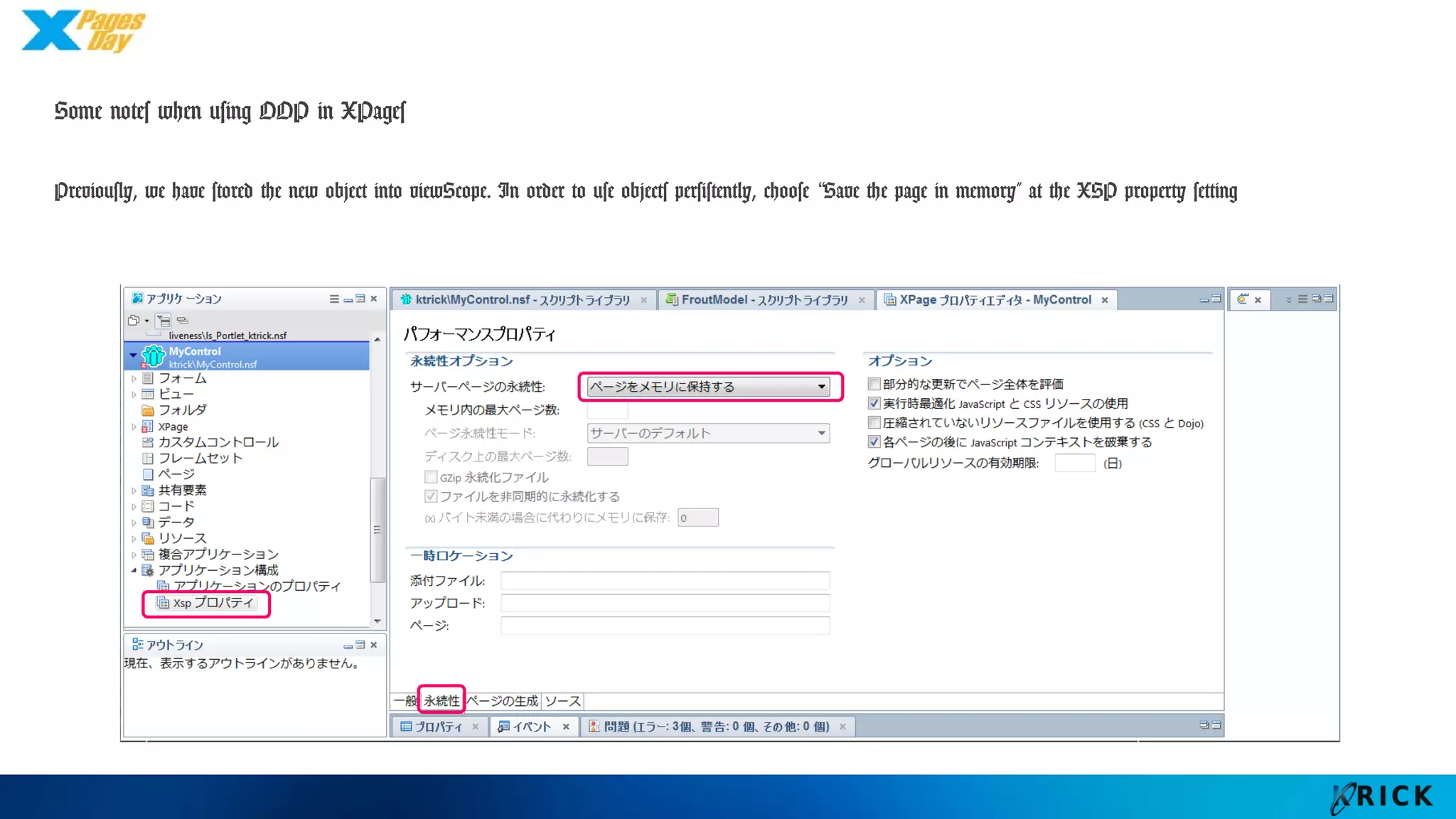Screen dimensions: 1456x819
Task: Click the アウトライン panel icon
Action: click(138, 645)
